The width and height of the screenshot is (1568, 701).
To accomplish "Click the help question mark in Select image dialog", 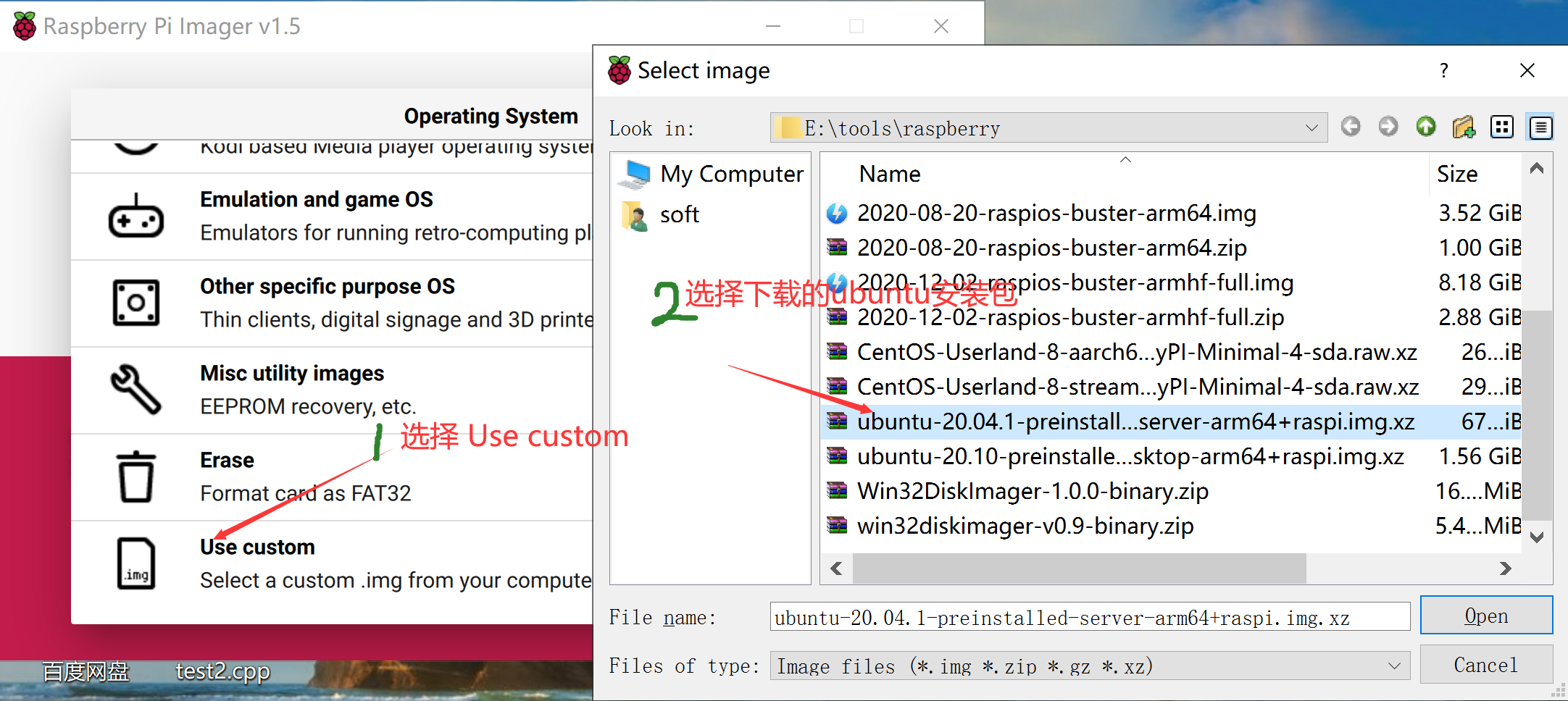I will click(x=1444, y=70).
